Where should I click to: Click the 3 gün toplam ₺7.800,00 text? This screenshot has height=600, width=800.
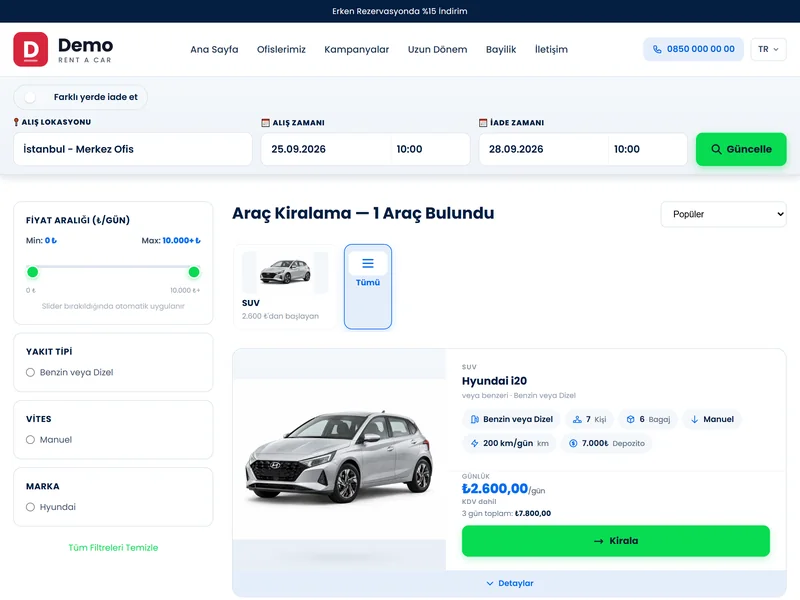pos(506,513)
